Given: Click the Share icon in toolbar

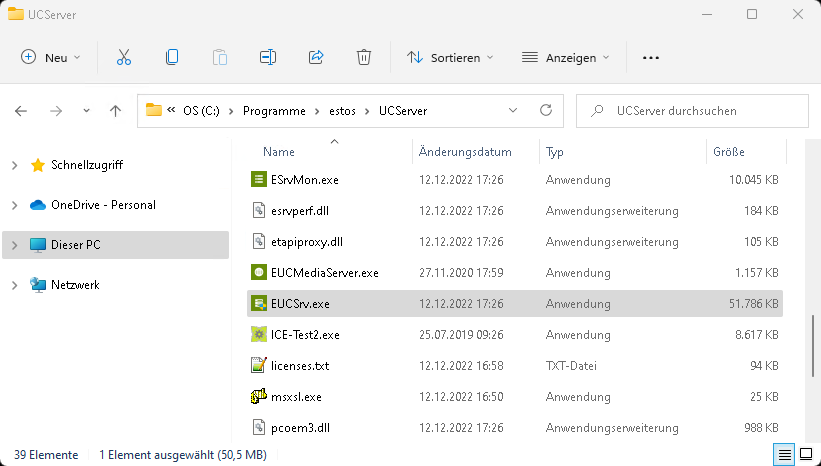Looking at the screenshot, I should (x=316, y=57).
